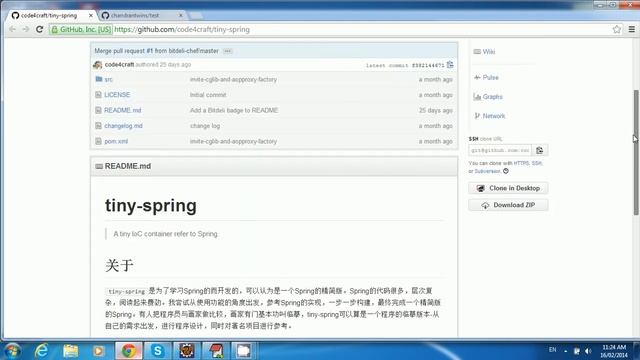
Task: Open the Windows Start menu
Action: (12, 351)
